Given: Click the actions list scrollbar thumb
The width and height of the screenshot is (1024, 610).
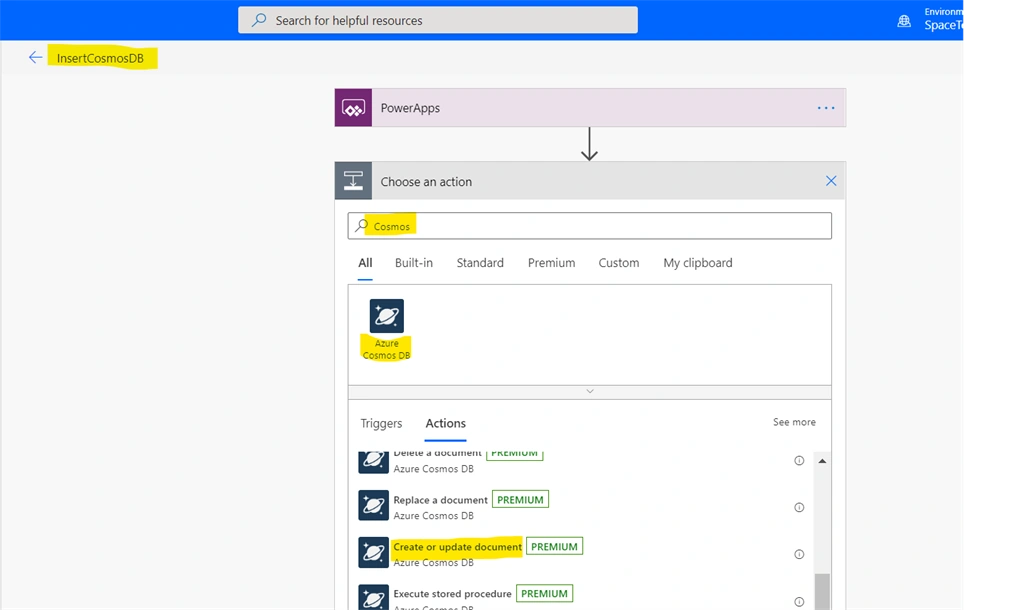Looking at the screenshot, I should (822, 592).
